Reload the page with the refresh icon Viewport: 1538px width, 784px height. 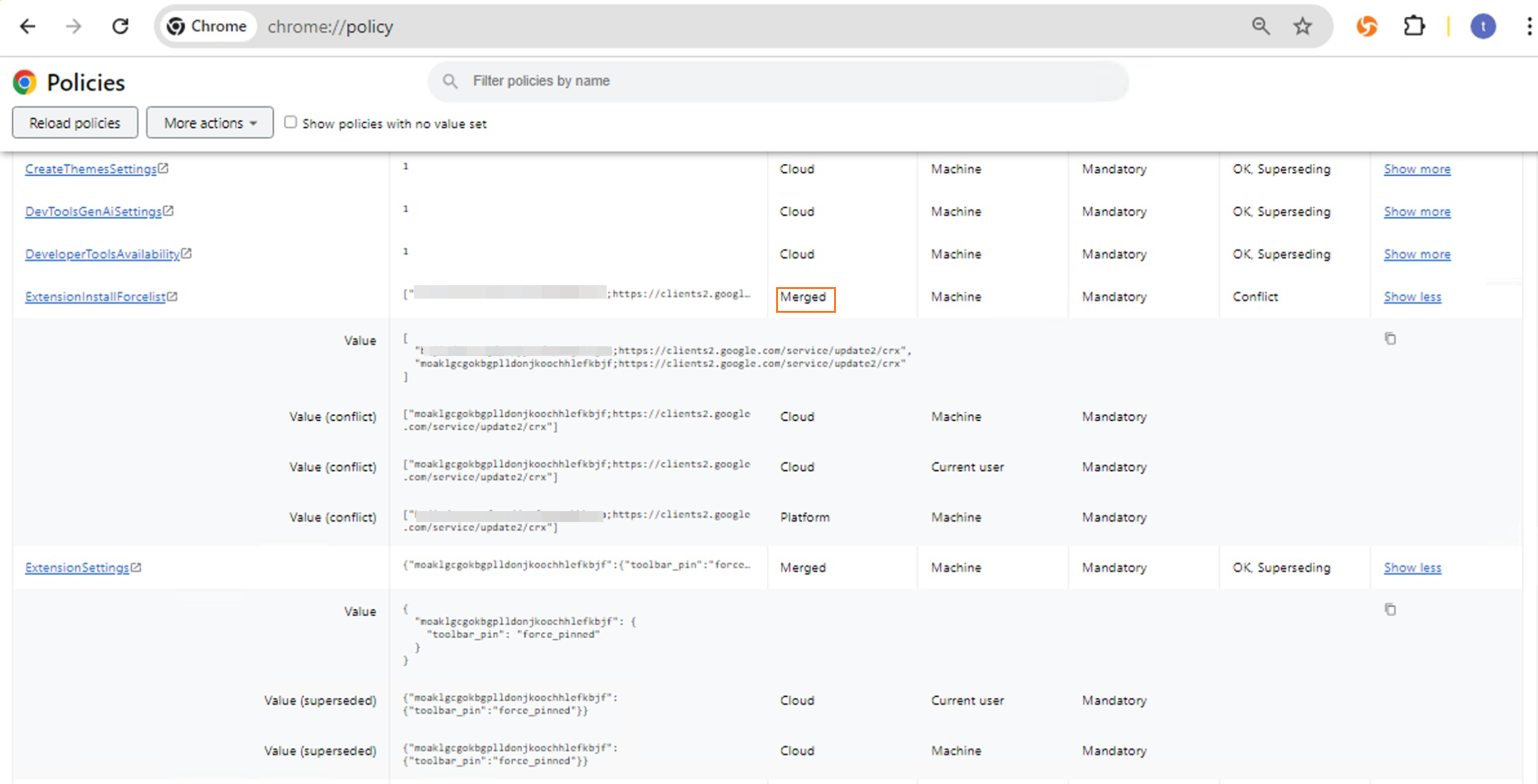click(x=120, y=26)
